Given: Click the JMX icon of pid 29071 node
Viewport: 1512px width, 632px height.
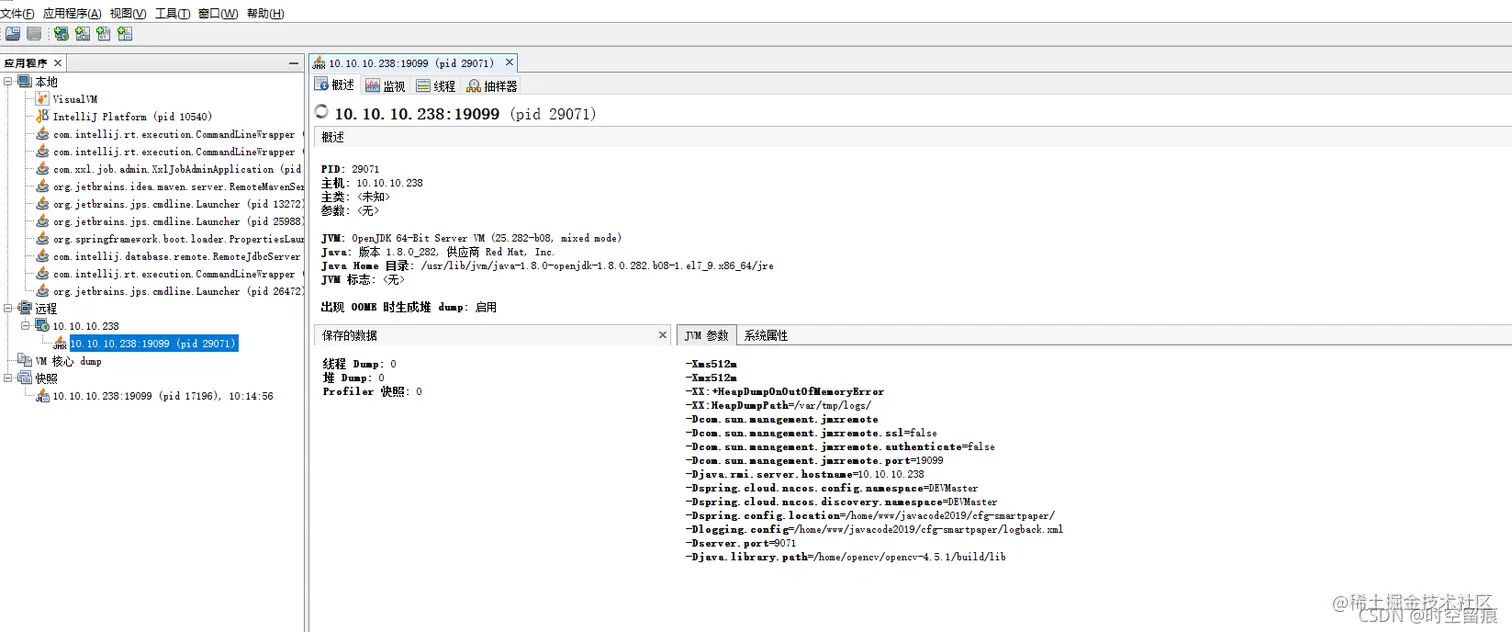Looking at the screenshot, I should point(60,344).
